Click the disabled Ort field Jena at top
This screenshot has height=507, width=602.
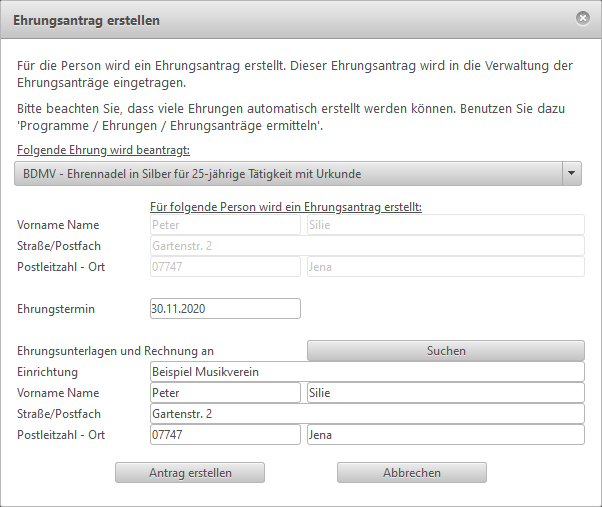446,267
